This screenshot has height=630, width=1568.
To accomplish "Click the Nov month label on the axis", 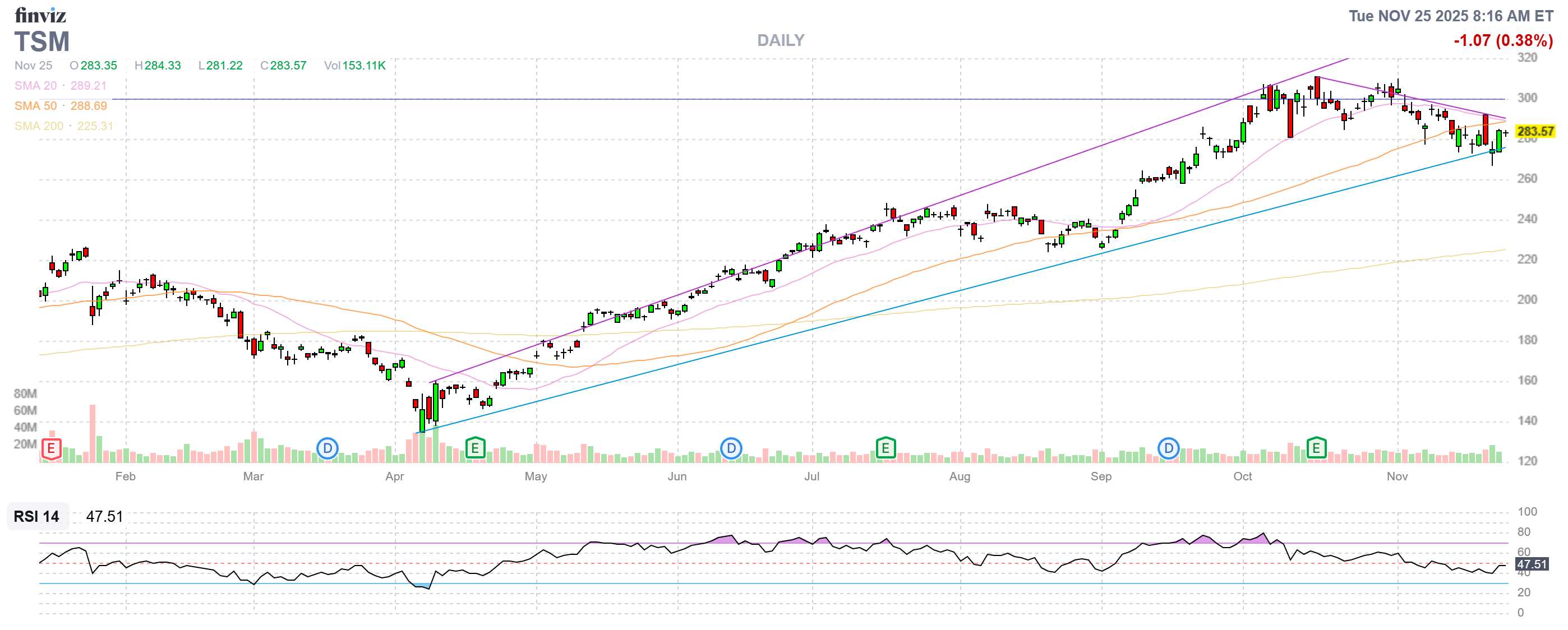I will point(1397,477).
